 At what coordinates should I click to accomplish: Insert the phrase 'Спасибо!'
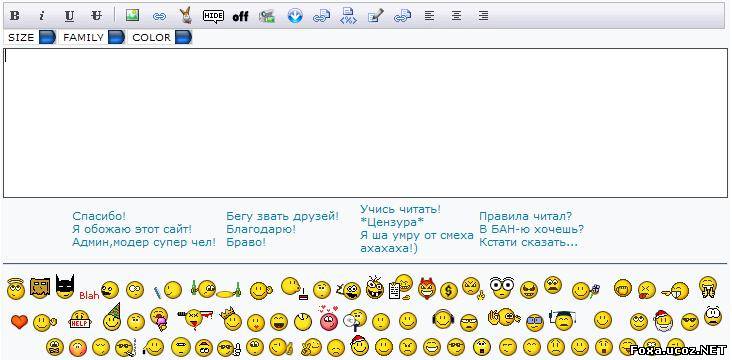(99, 216)
